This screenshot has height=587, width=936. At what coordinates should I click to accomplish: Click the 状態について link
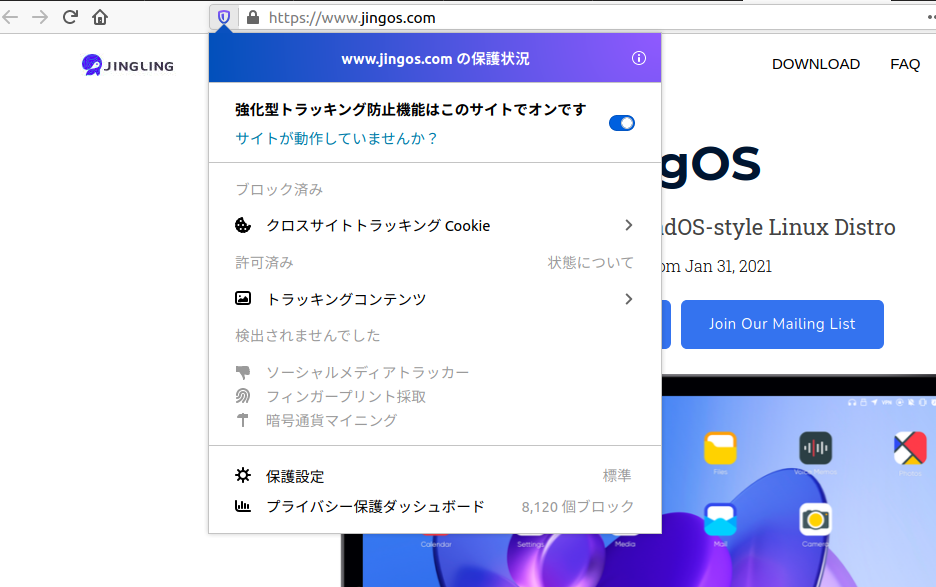[x=590, y=262]
